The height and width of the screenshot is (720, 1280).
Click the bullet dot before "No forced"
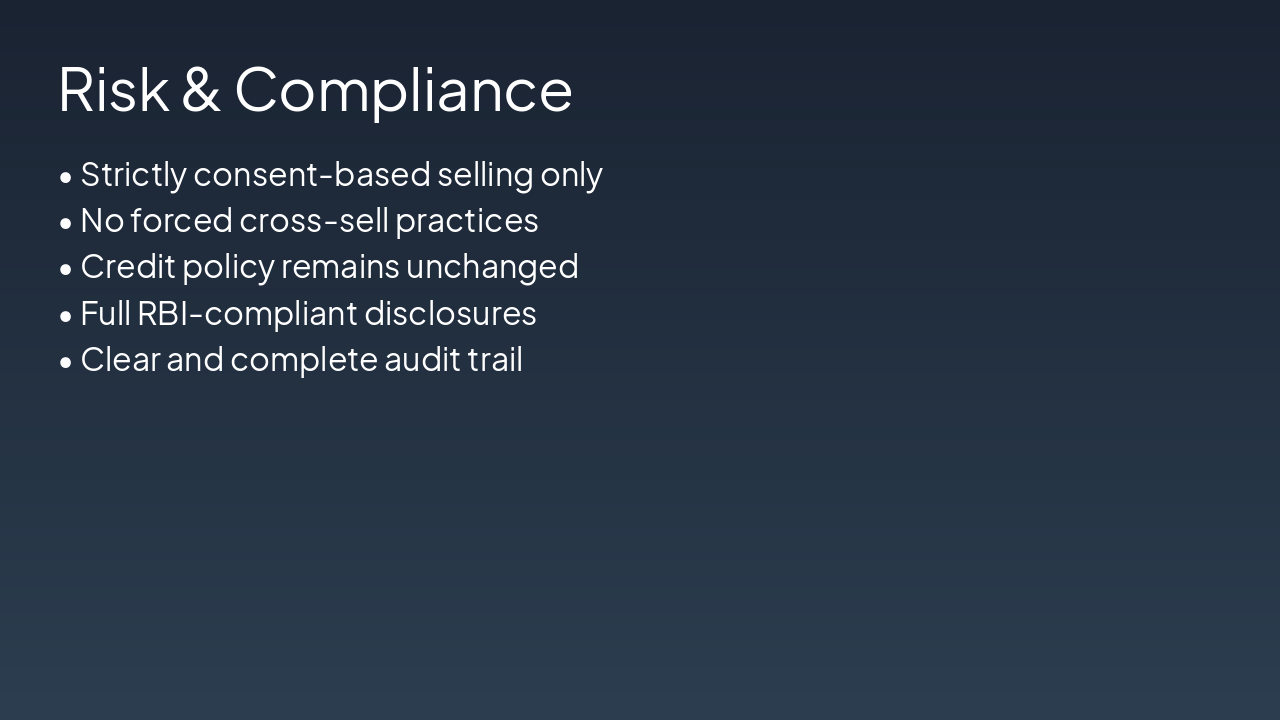click(66, 223)
